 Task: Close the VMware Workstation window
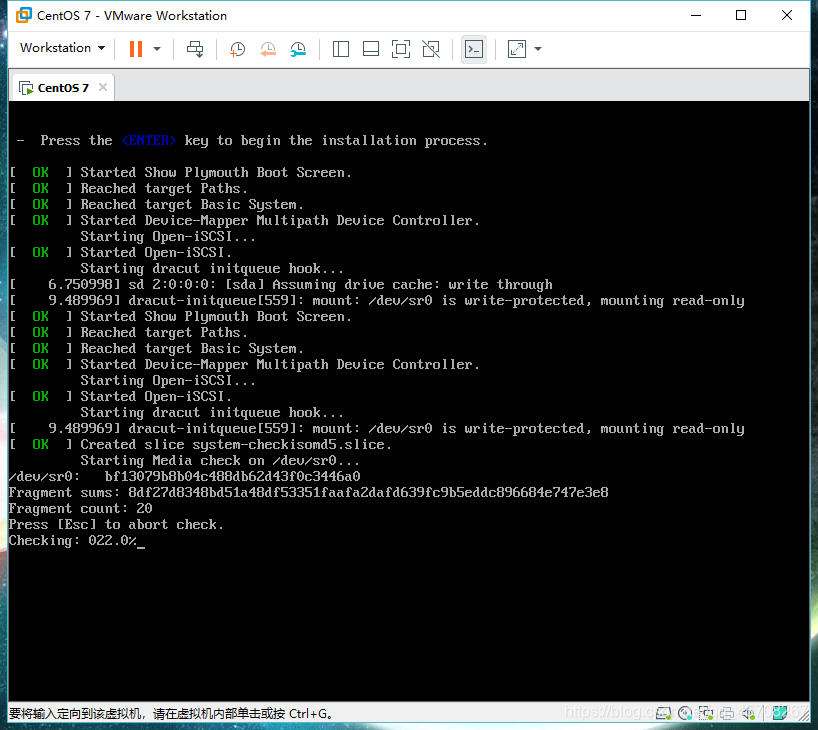point(787,15)
